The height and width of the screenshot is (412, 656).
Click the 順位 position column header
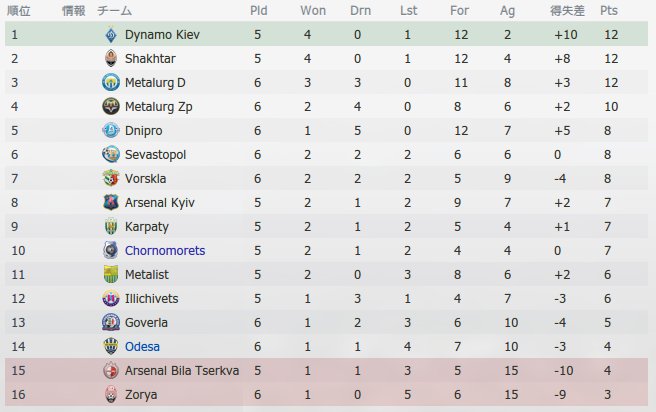[19, 10]
